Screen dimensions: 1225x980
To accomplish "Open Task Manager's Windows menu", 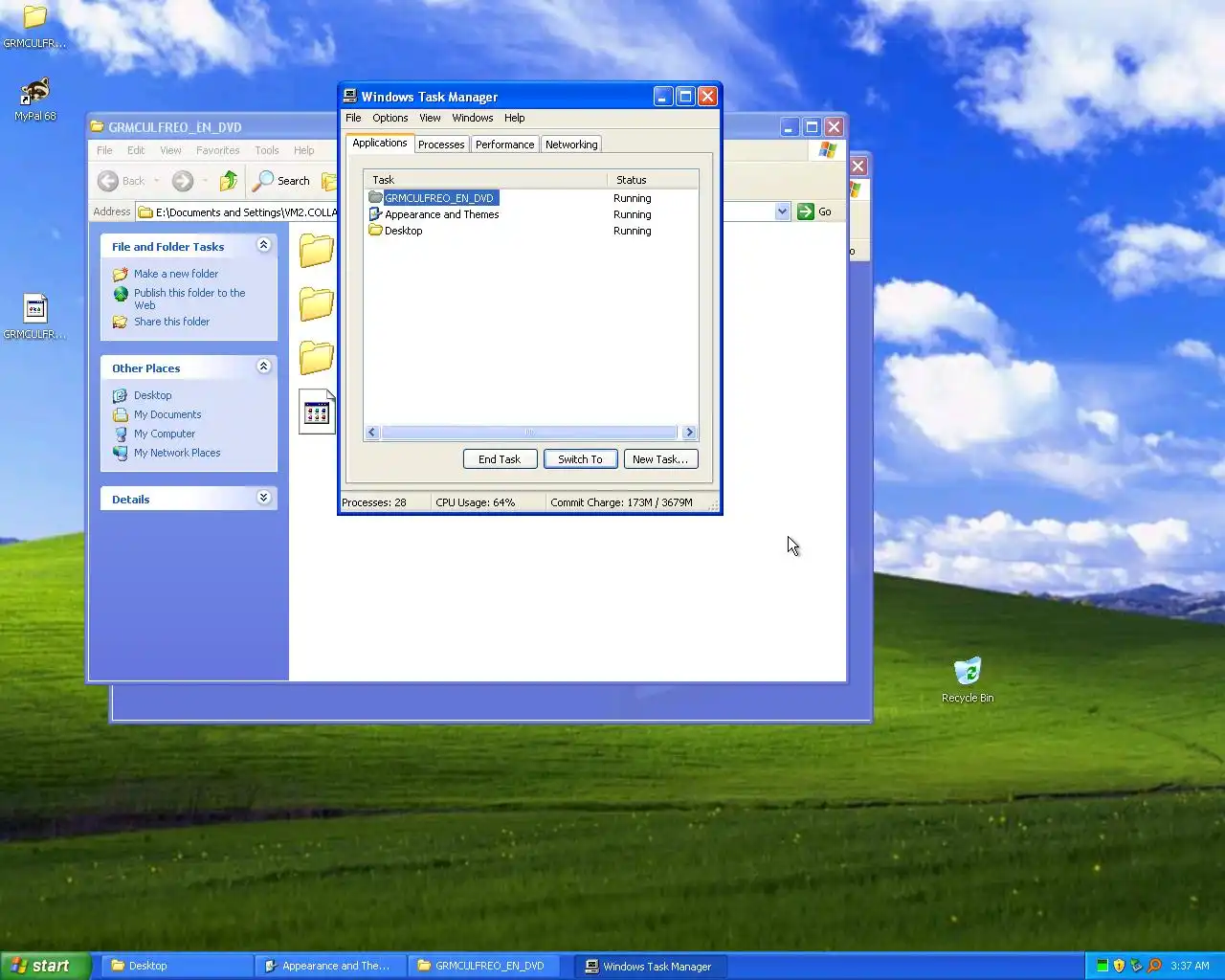I will [x=473, y=118].
